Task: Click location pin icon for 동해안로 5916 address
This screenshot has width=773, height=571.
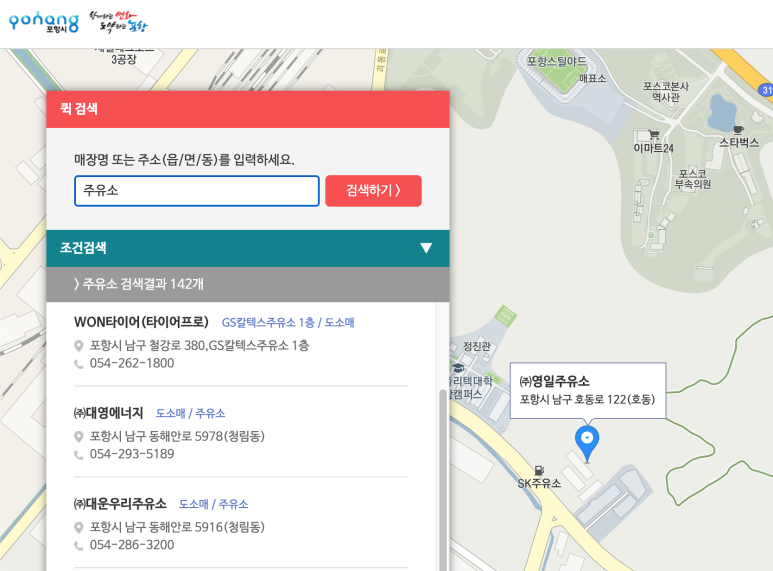Action: pyautogui.click(x=78, y=528)
